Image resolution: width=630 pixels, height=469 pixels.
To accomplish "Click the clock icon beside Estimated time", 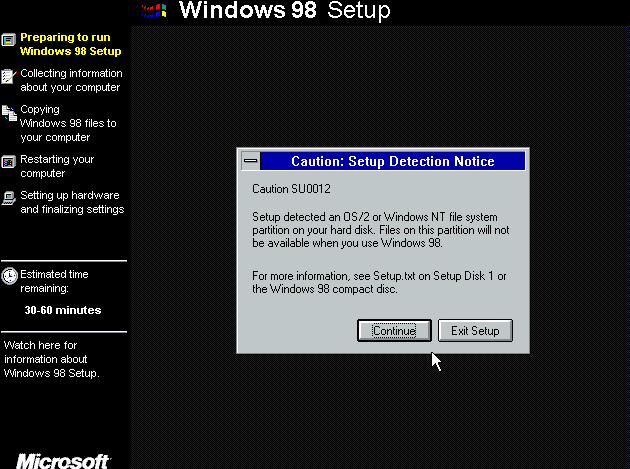I will point(9,276).
